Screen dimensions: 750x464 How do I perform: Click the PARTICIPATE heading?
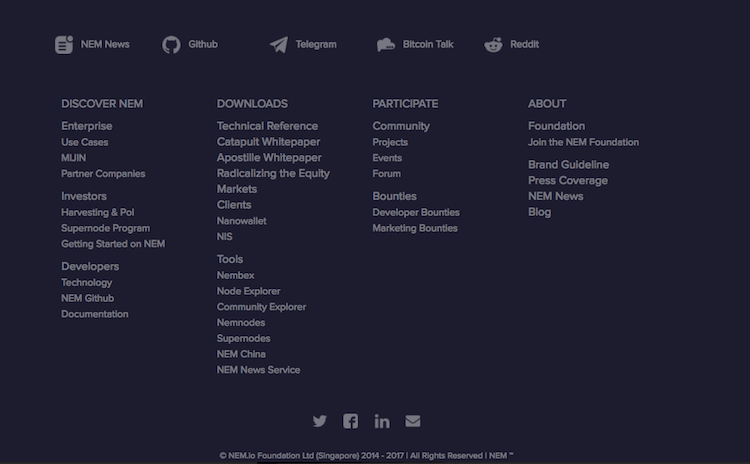point(405,104)
